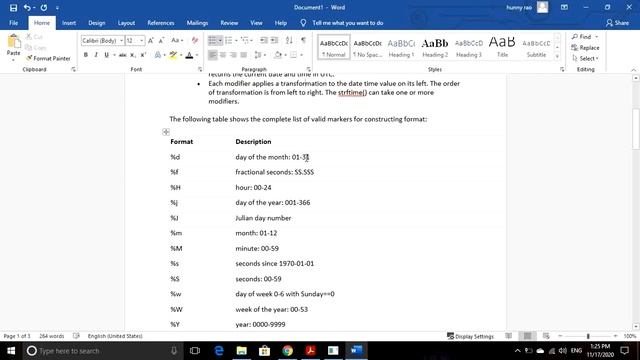Open the multilevel list options
Viewport: 640px width, 360px height.
pyautogui.click(x=246, y=40)
